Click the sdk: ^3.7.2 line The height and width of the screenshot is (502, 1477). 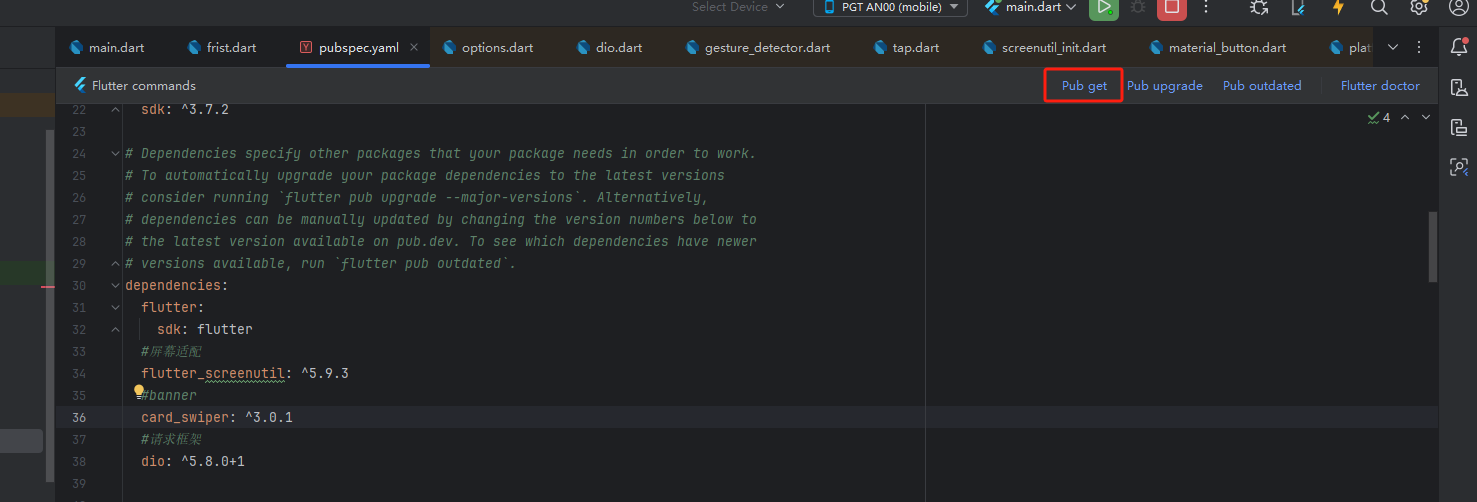pyautogui.click(x=185, y=109)
